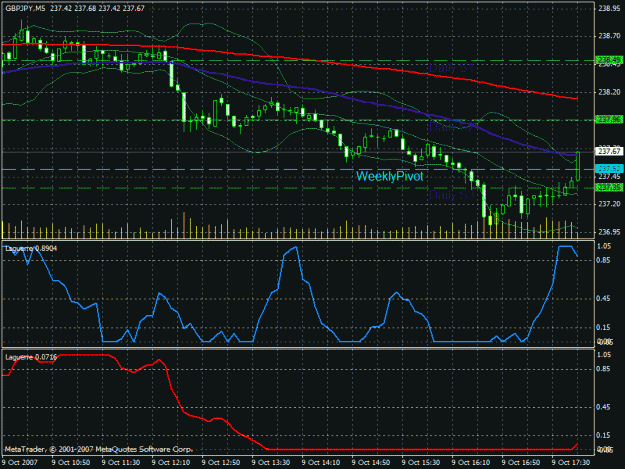This screenshot has height=469, width=625.
Task: Click the 9 Oct 14:50 time label
Action: pyautogui.click(x=371, y=463)
